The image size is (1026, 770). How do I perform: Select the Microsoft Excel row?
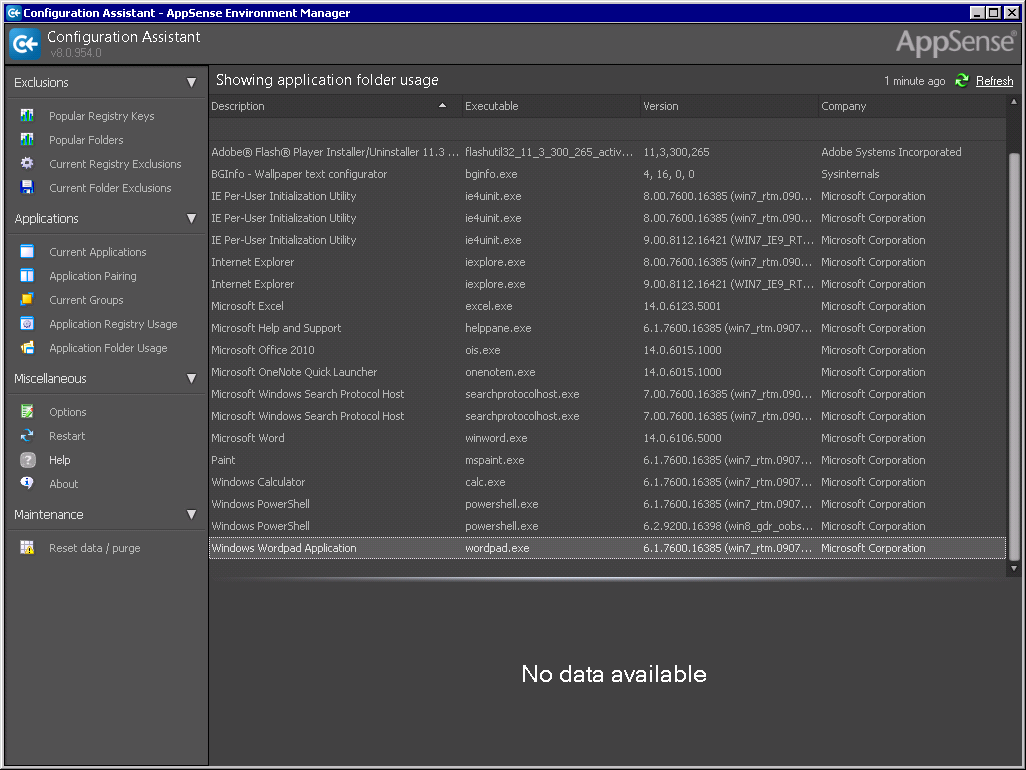tap(607, 306)
